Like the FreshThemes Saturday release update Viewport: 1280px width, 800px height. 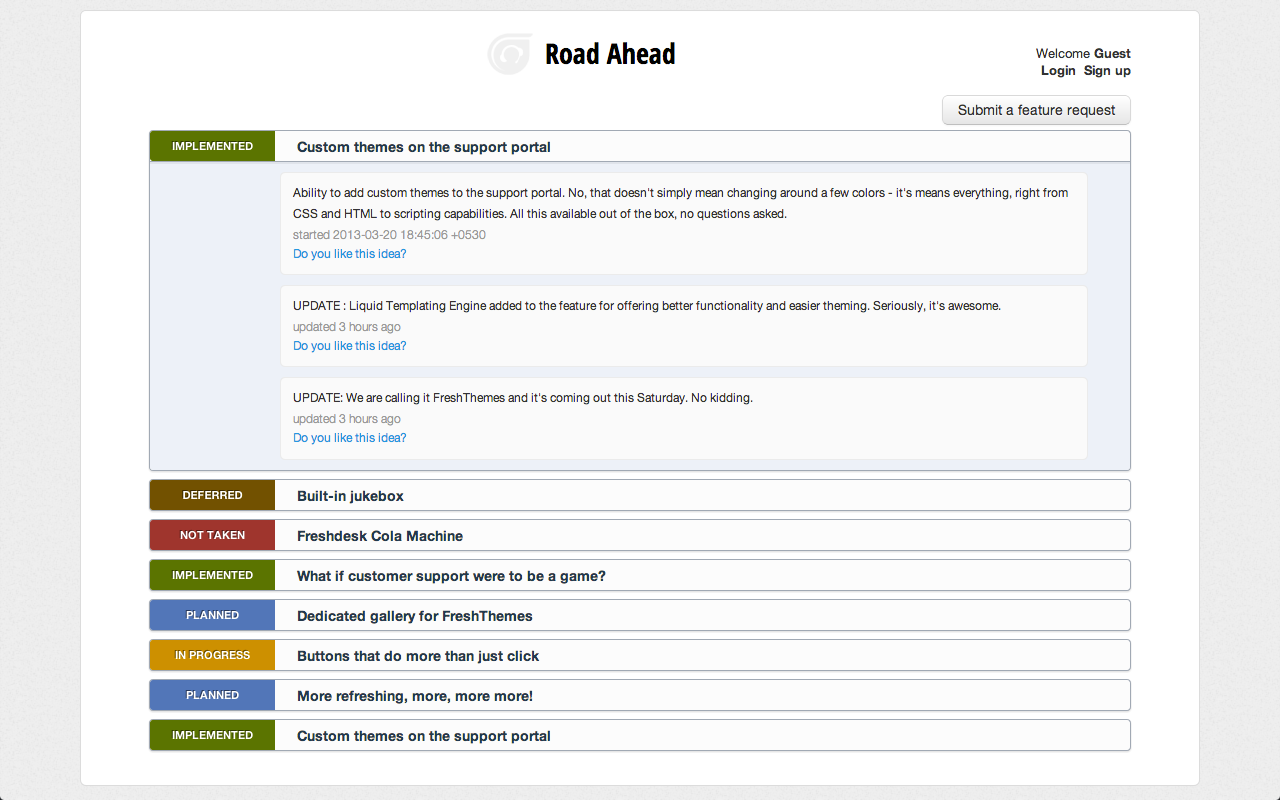(349, 438)
